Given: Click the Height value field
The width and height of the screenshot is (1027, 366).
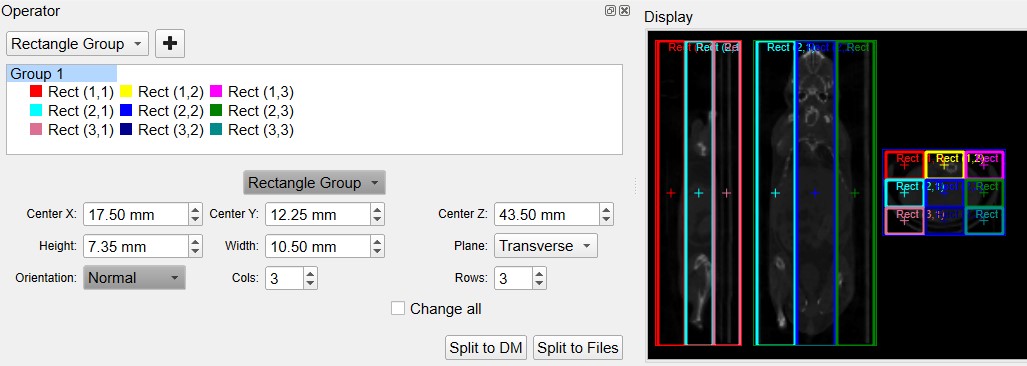Looking at the screenshot, I should pyautogui.click(x=136, y=246).
